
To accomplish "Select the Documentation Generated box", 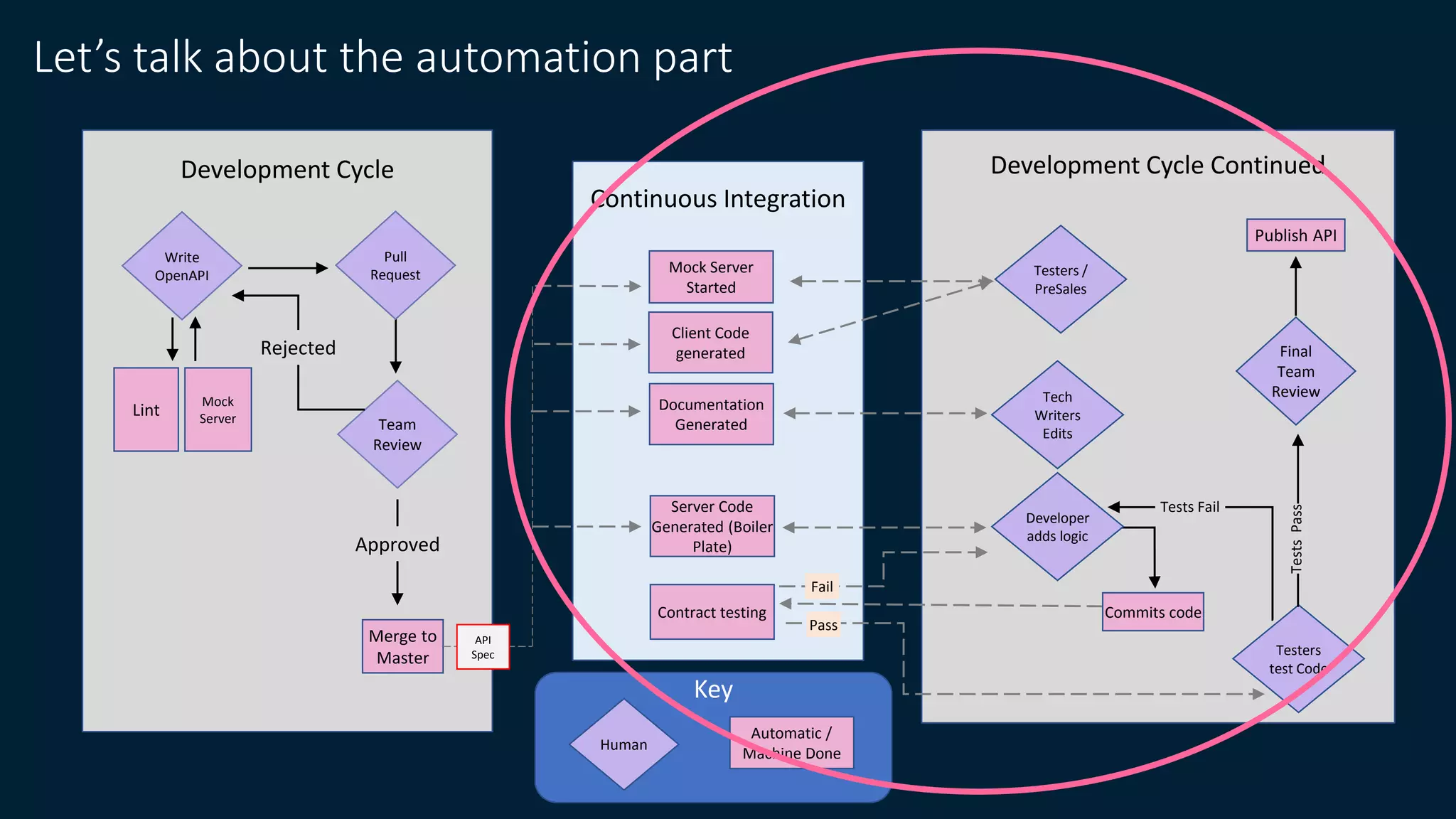I will click(x=711, y=414).
